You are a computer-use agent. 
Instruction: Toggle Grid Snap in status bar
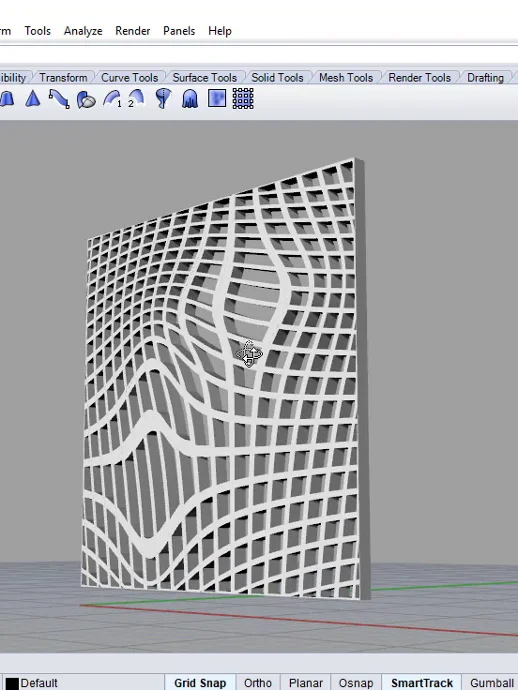(200, 683)
